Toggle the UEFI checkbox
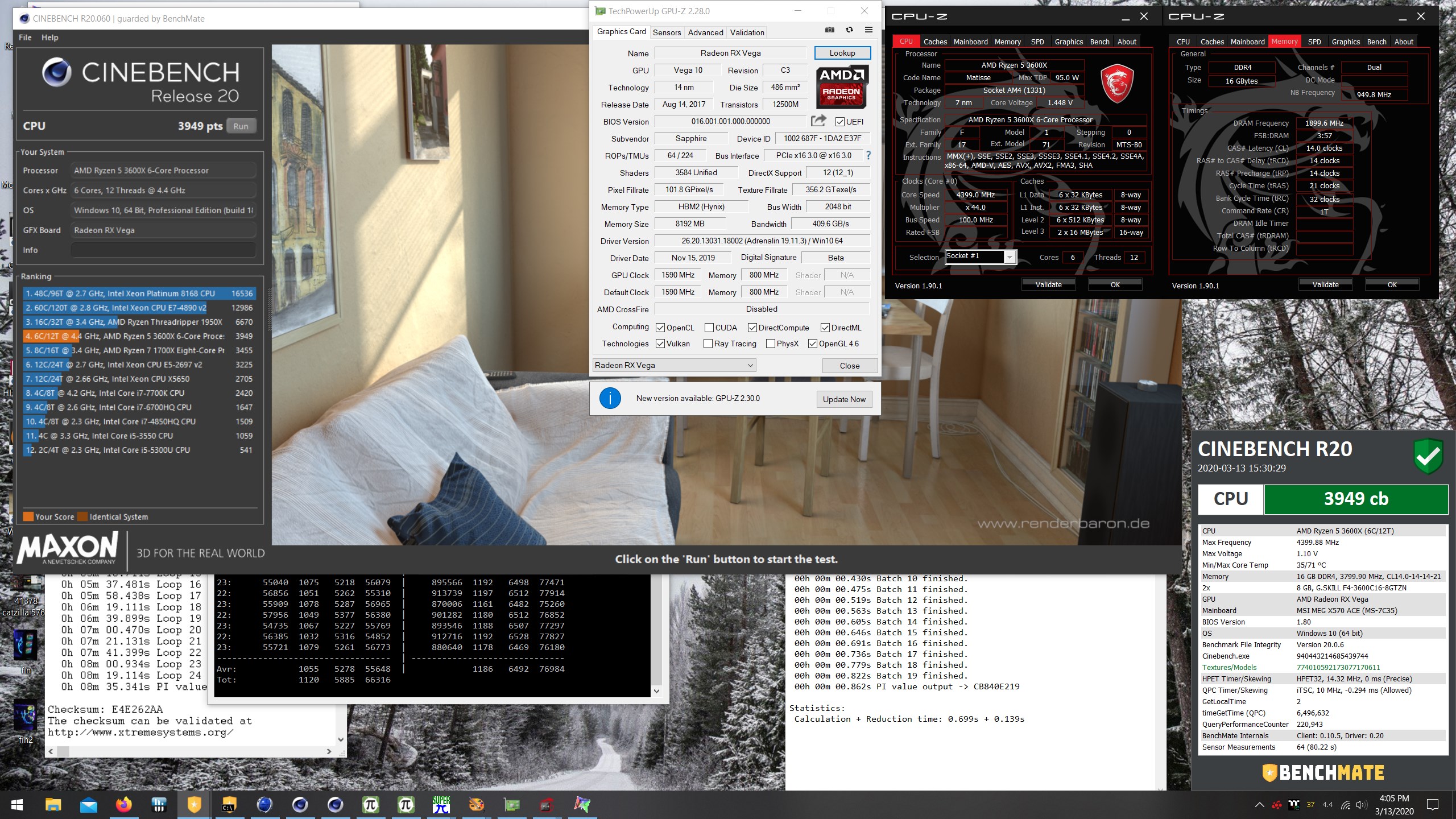The width and height of the screenshot is (1456, 819). click(x=840, y=122)
